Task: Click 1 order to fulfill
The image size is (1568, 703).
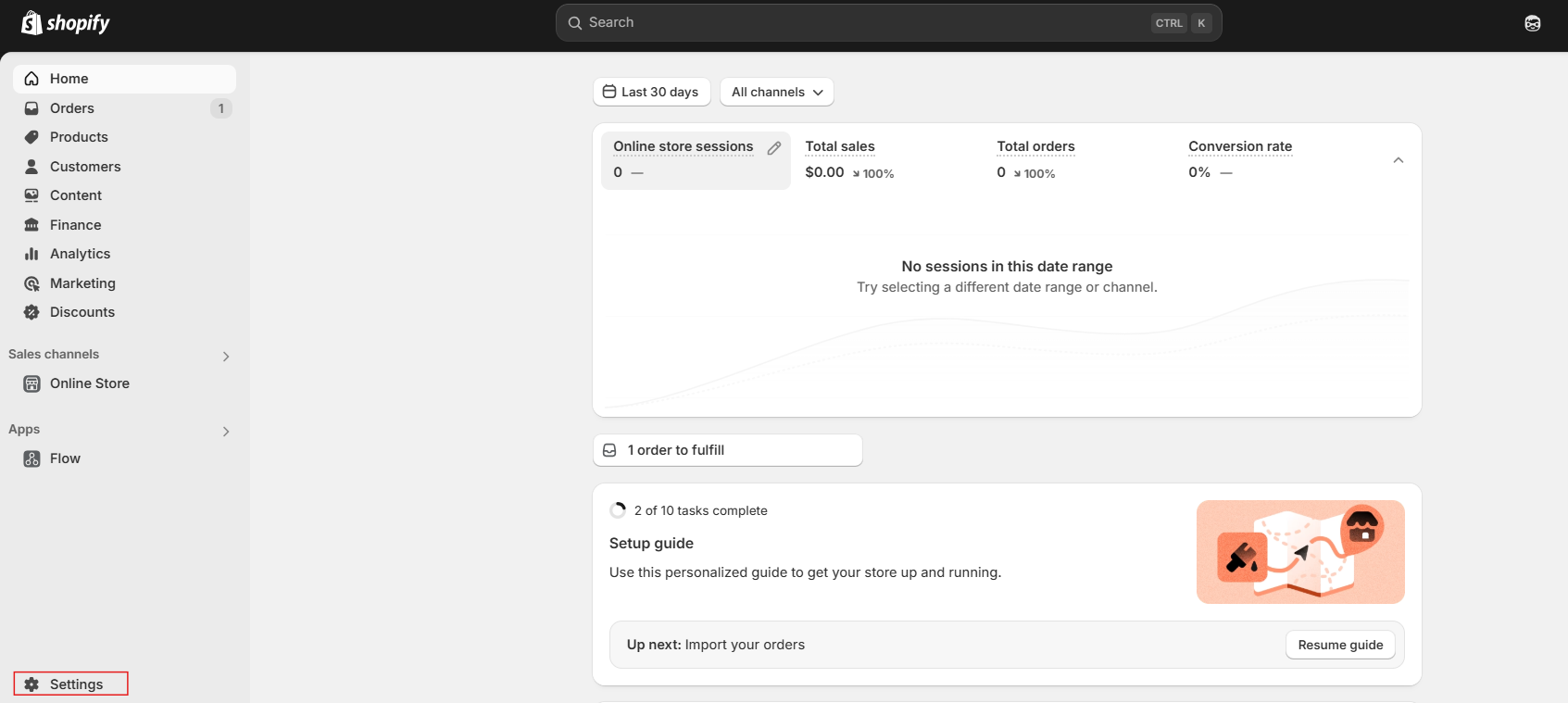Action: (728, 450)
